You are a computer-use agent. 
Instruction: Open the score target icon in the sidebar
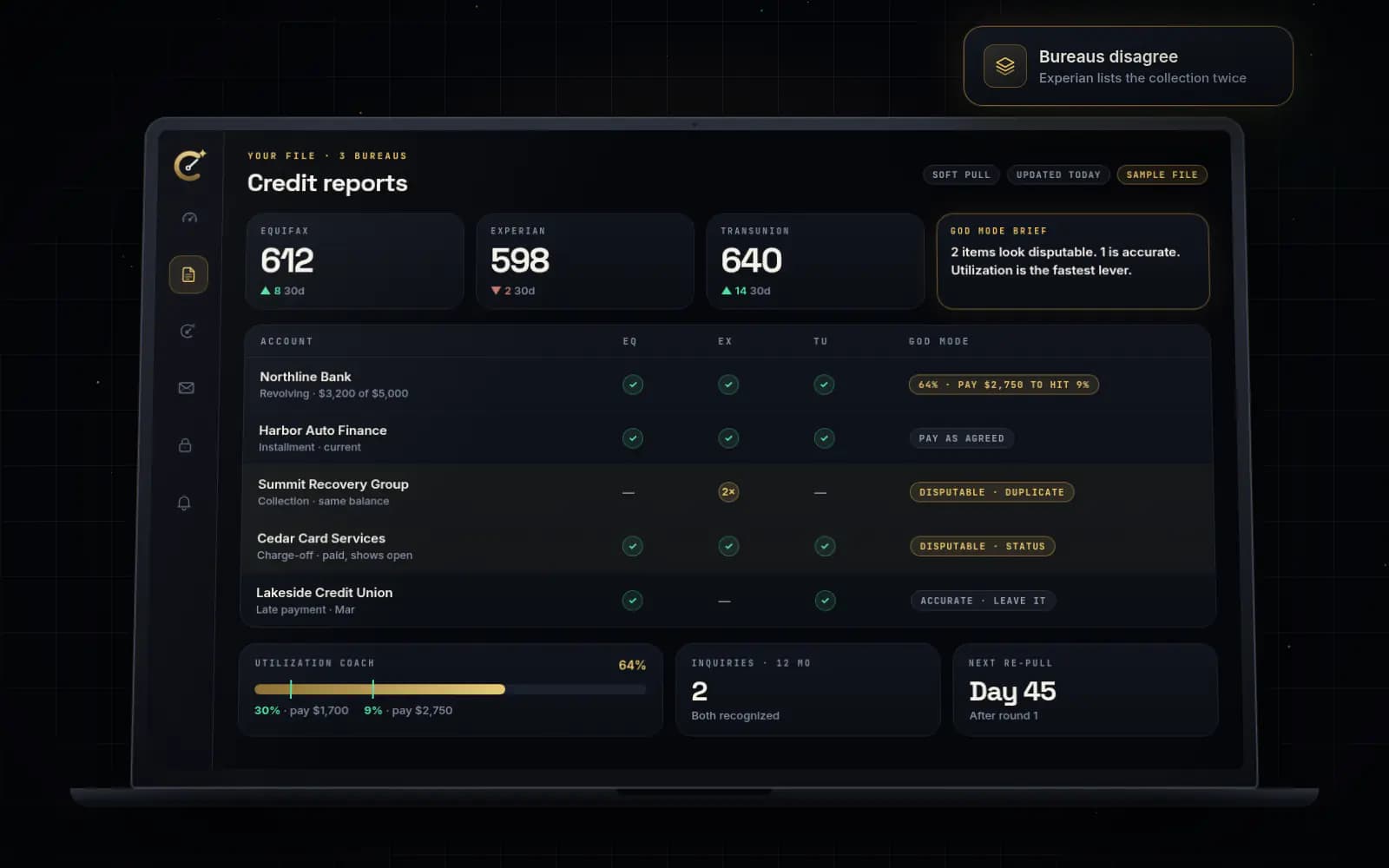[188, 331]
